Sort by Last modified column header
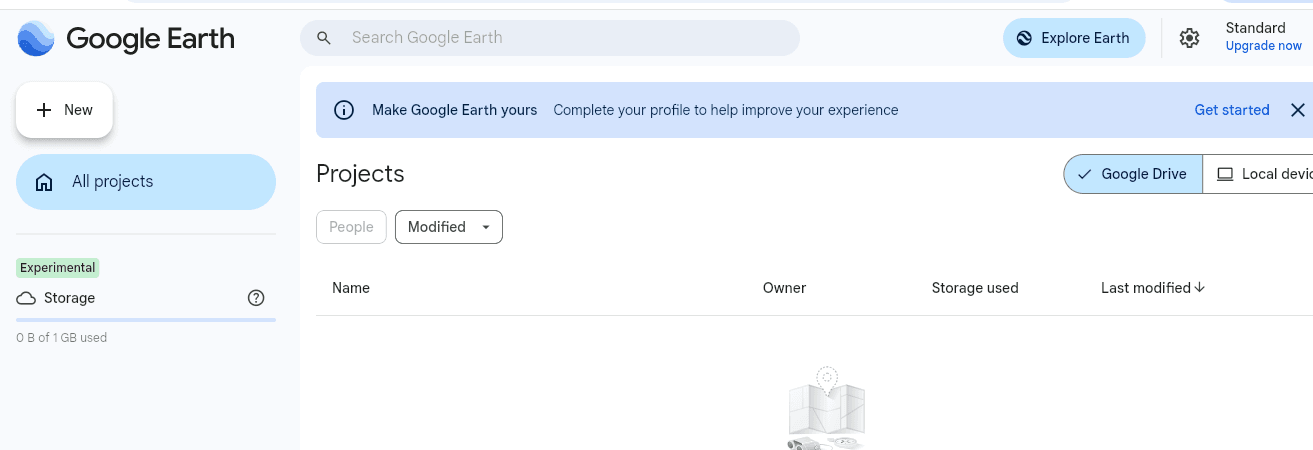1313x450 pixels. click(1146, 288)
